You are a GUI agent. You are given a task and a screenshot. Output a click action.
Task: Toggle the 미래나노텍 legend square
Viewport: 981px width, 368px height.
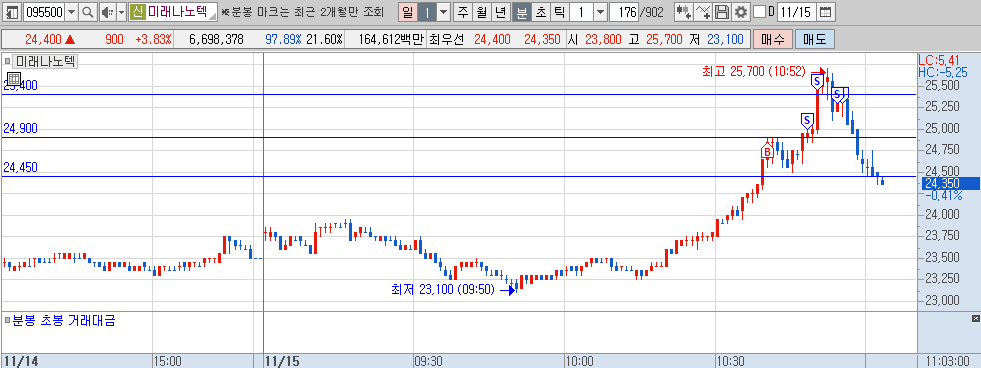[8, 61]
